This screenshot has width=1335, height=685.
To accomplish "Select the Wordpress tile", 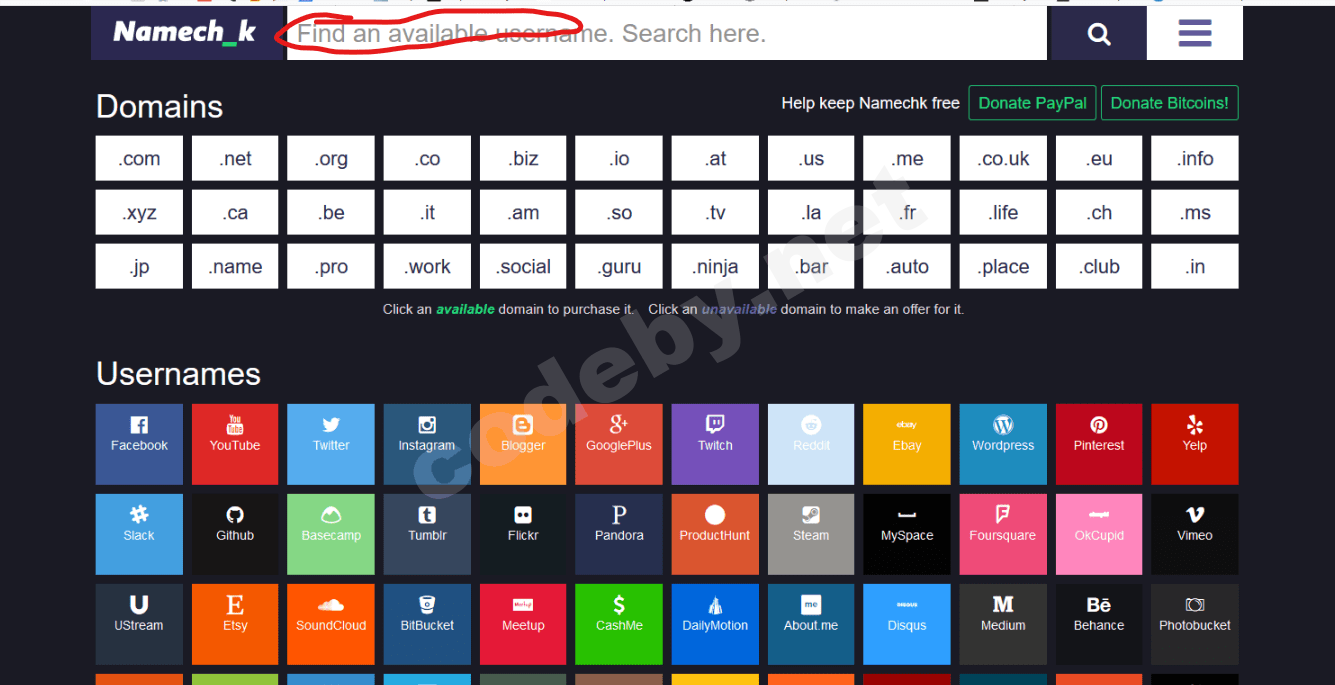I will coord(1003,444).
